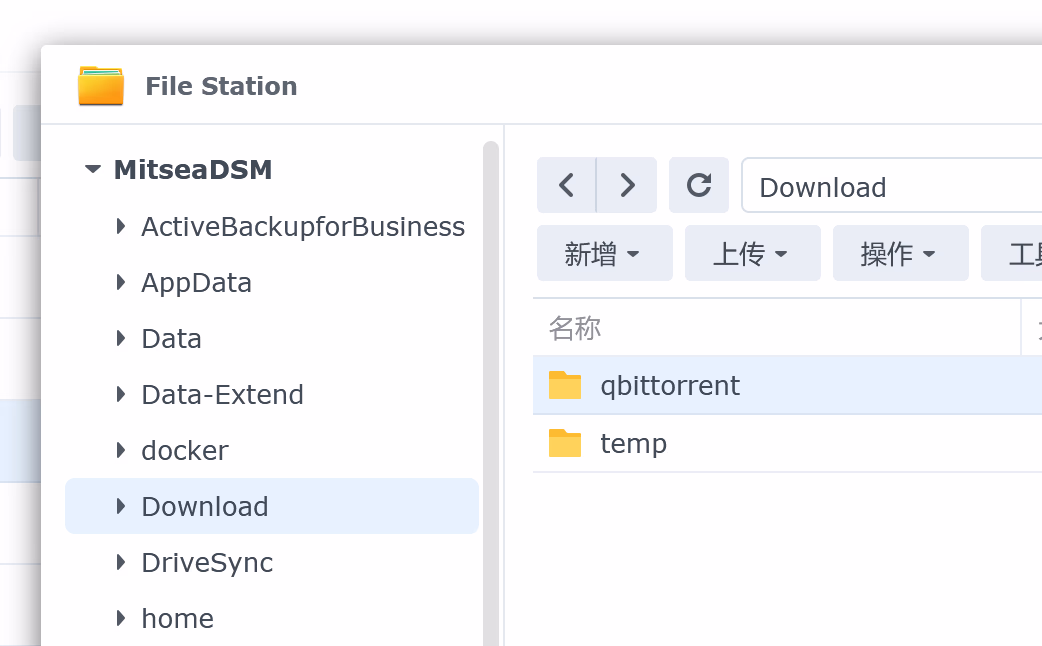1042x646 pixels.
Task: Select the home folder in tree
Action: 177,619
